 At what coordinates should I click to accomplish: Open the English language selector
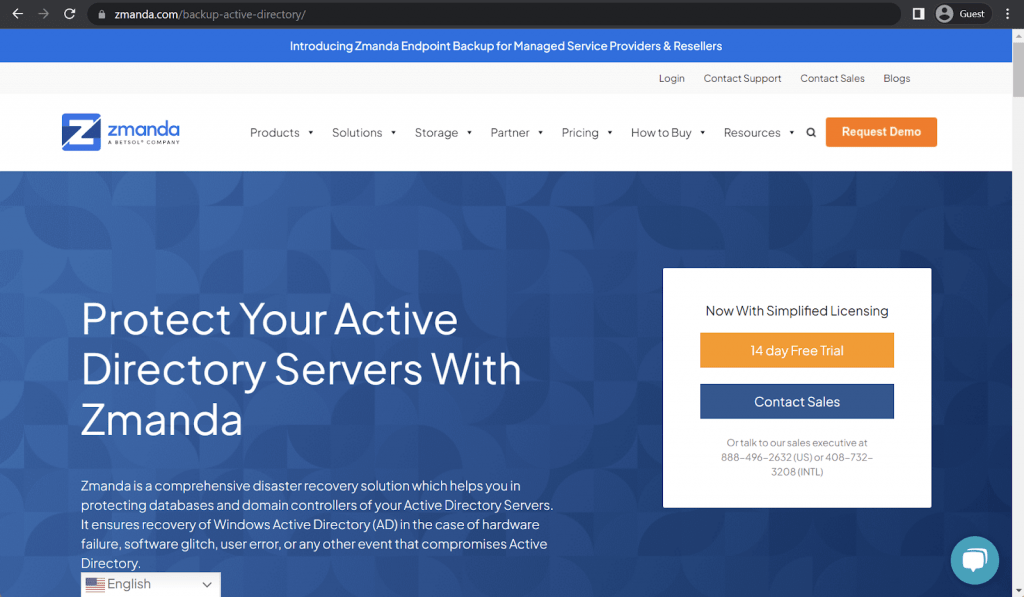(x=150, y=584)
